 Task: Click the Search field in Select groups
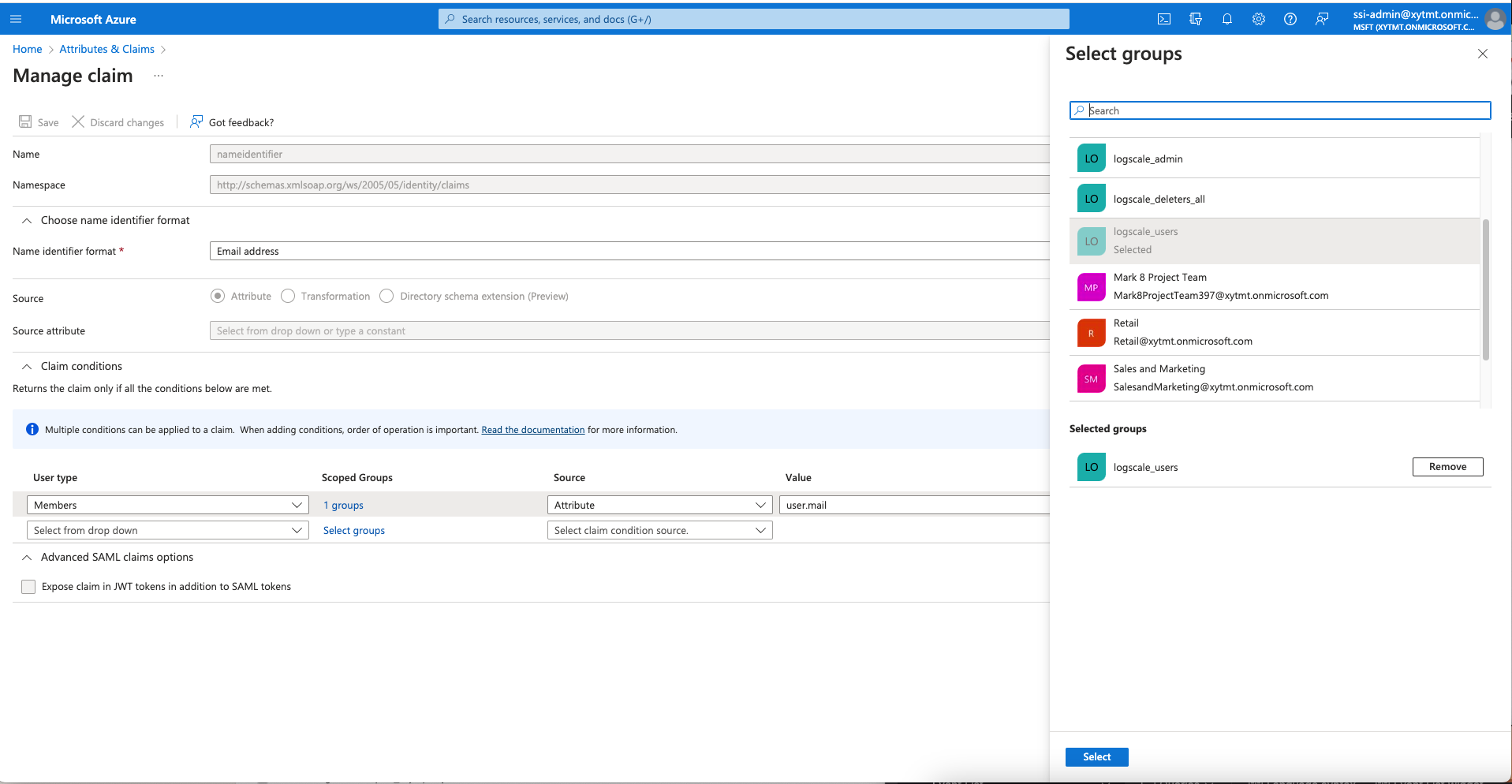tap(1278, 110)
